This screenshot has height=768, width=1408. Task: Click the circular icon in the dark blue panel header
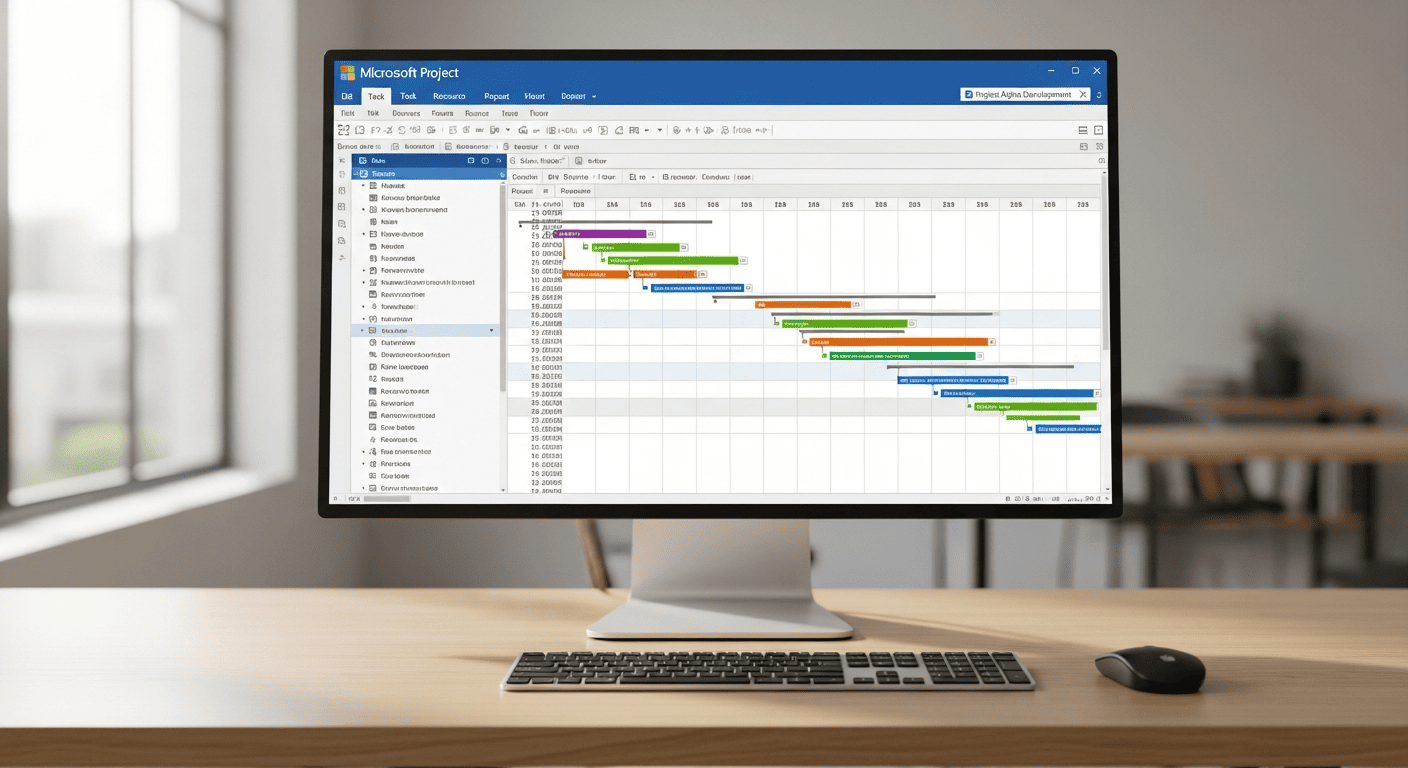(485, 160)
